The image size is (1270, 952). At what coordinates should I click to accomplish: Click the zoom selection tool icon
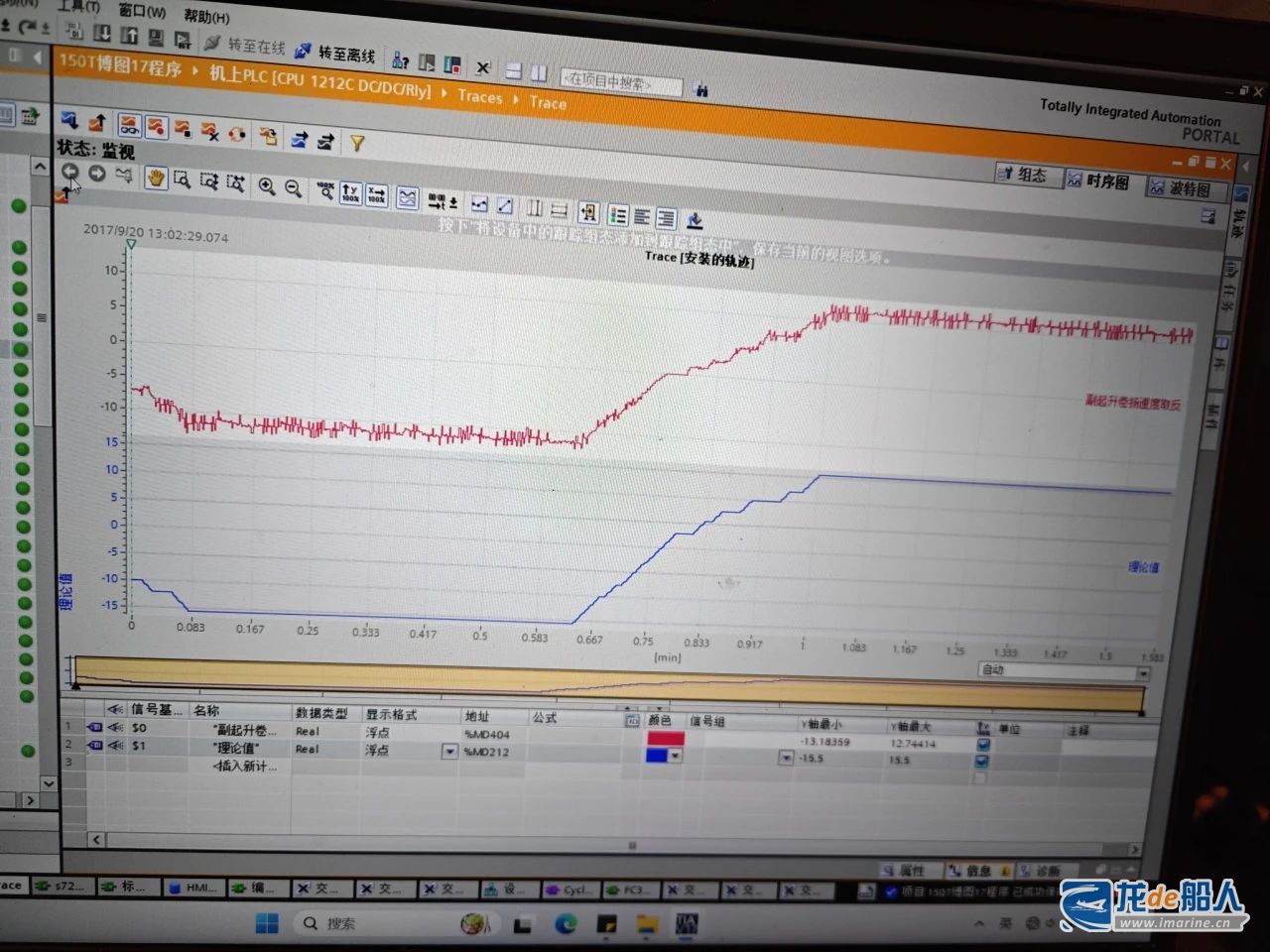tap(182, 179)
